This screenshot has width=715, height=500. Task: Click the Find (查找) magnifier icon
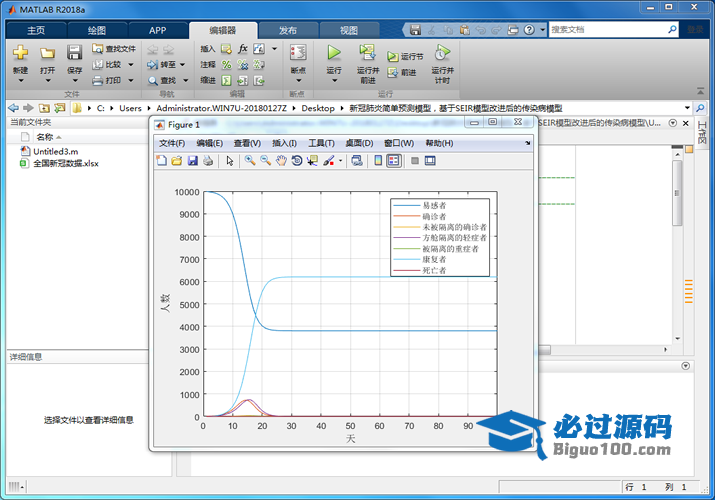coord(152,80)
